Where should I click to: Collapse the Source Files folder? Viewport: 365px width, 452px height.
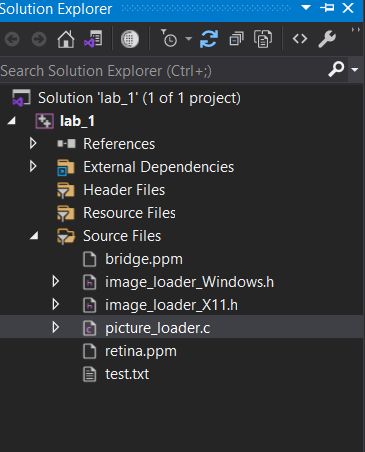[x=34, y=236]
